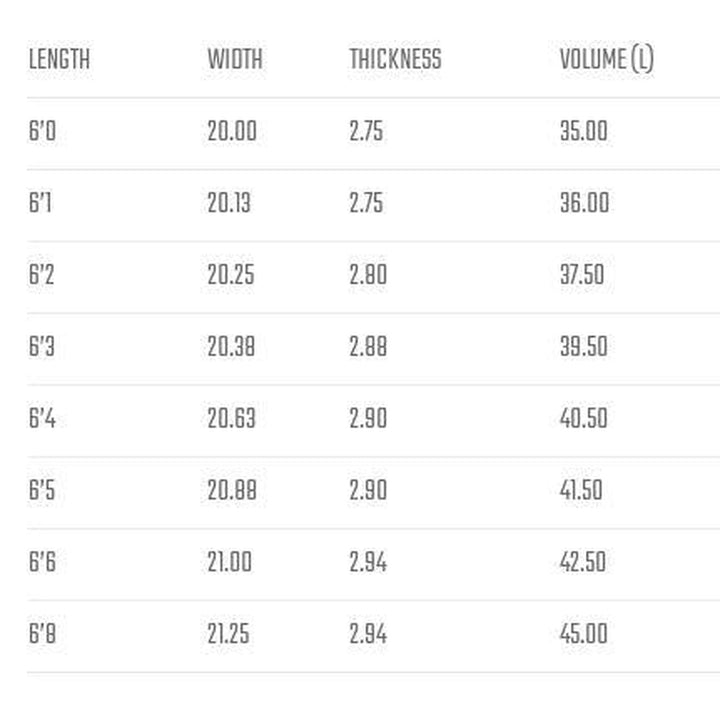Select the 6'0 length cell
The image size is (720, 720).
click(x=42, y=131)
